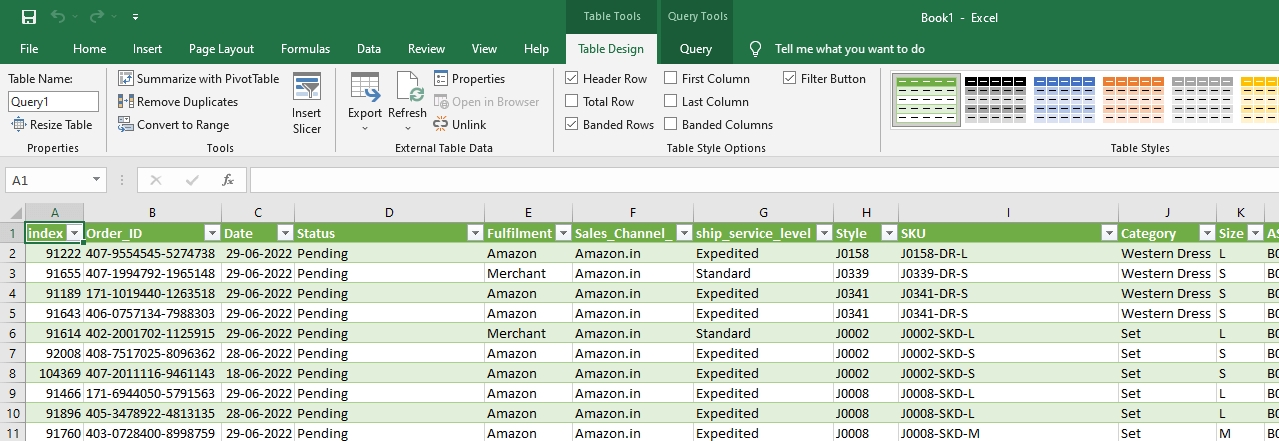Select the orange table style swatch
This screenshot has width=1279, height=441.
coord(1131,100)
